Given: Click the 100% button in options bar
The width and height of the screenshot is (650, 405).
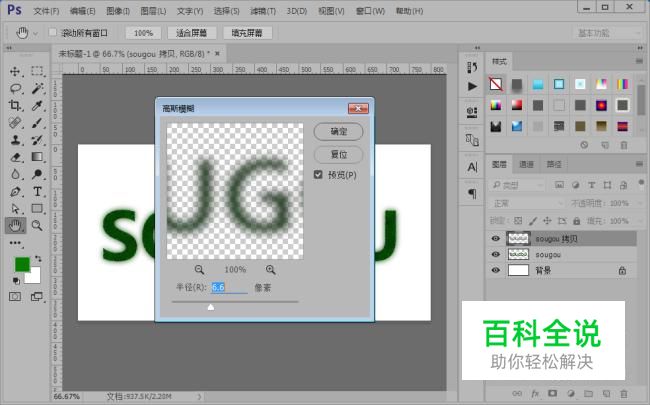Looking at the screenshot, I should pos(143,33).
